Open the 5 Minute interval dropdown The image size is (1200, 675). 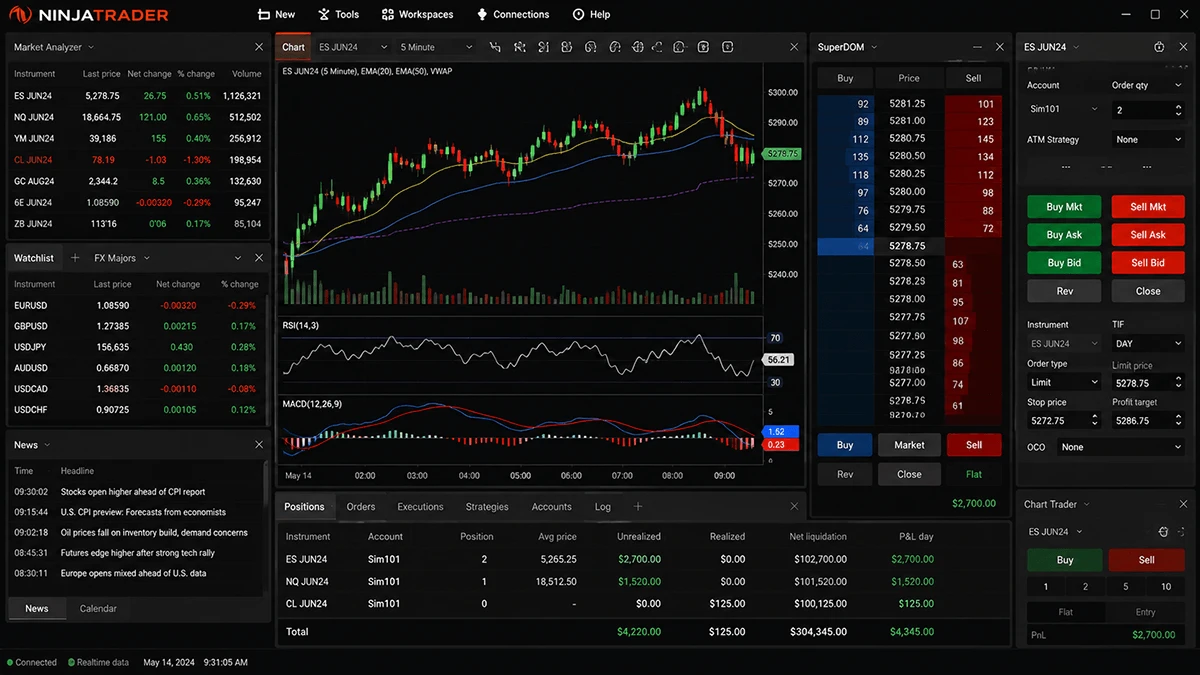436,47
